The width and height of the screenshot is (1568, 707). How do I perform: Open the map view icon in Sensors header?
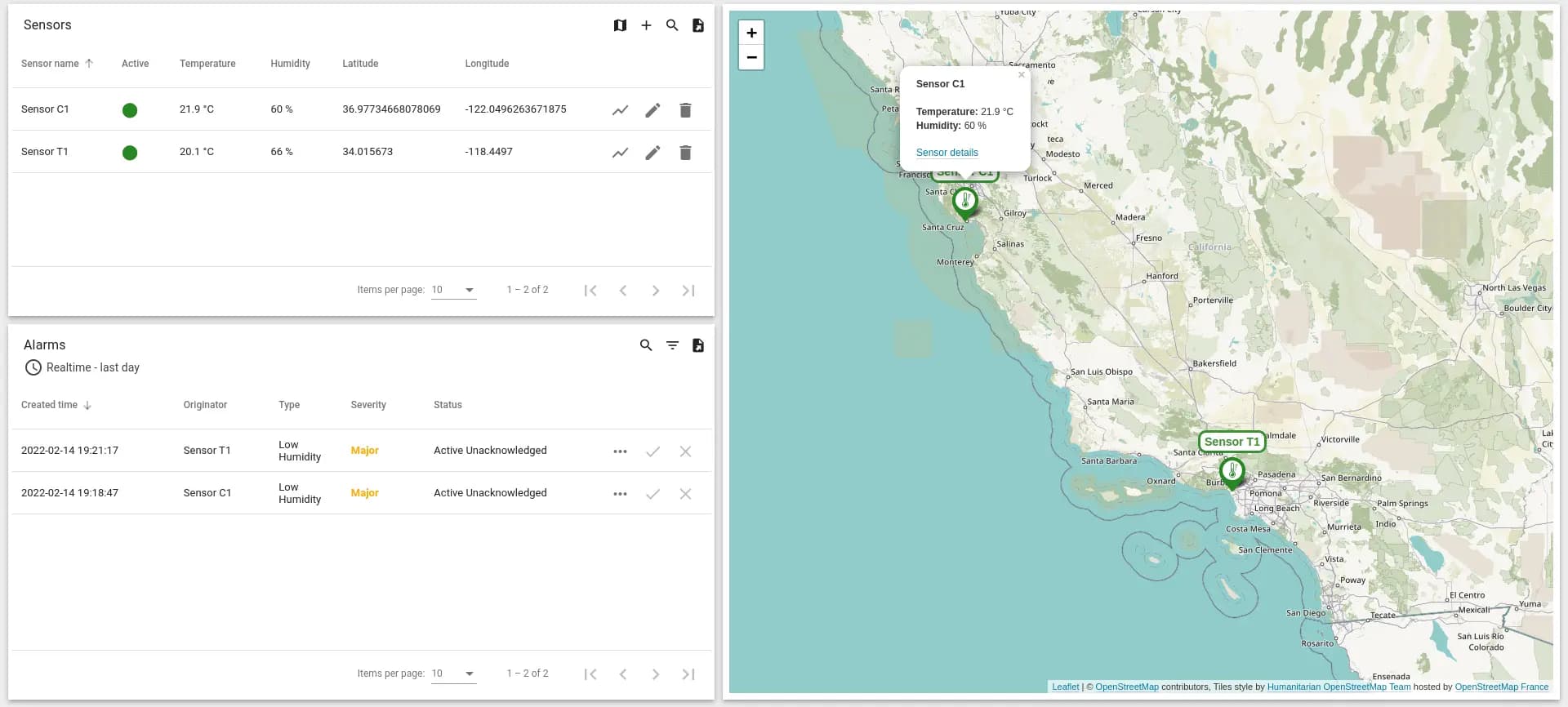620,25
